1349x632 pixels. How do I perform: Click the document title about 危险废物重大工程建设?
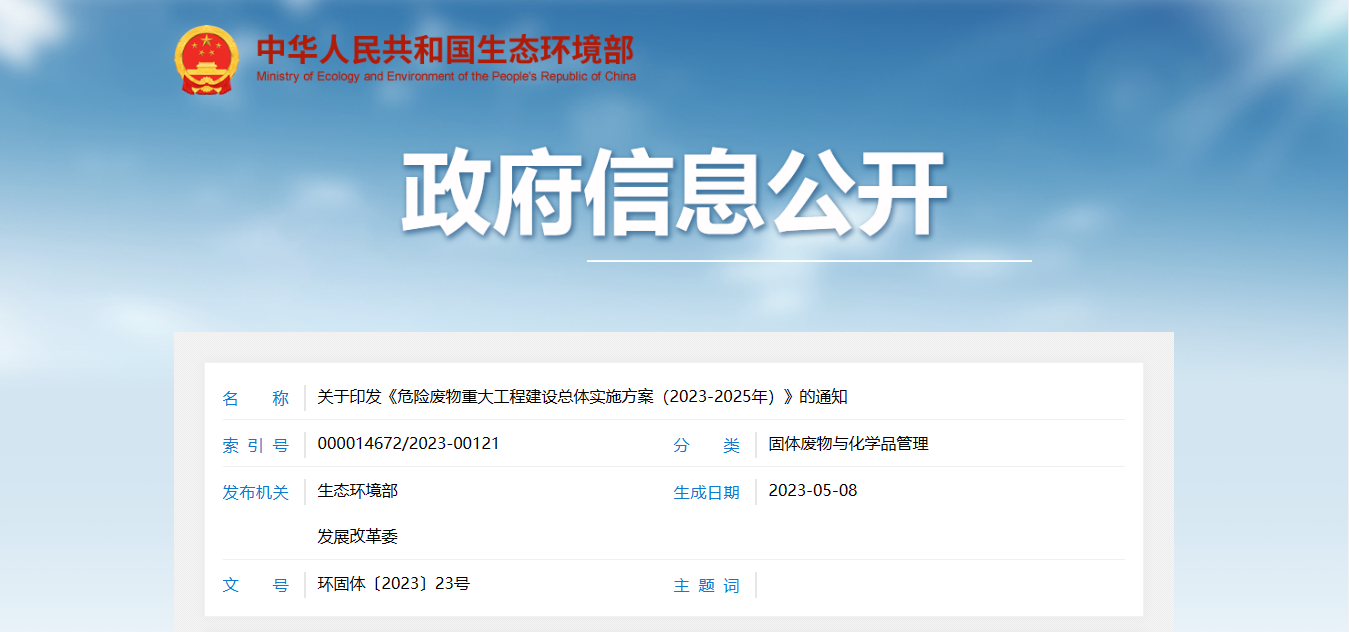(582, 397)
